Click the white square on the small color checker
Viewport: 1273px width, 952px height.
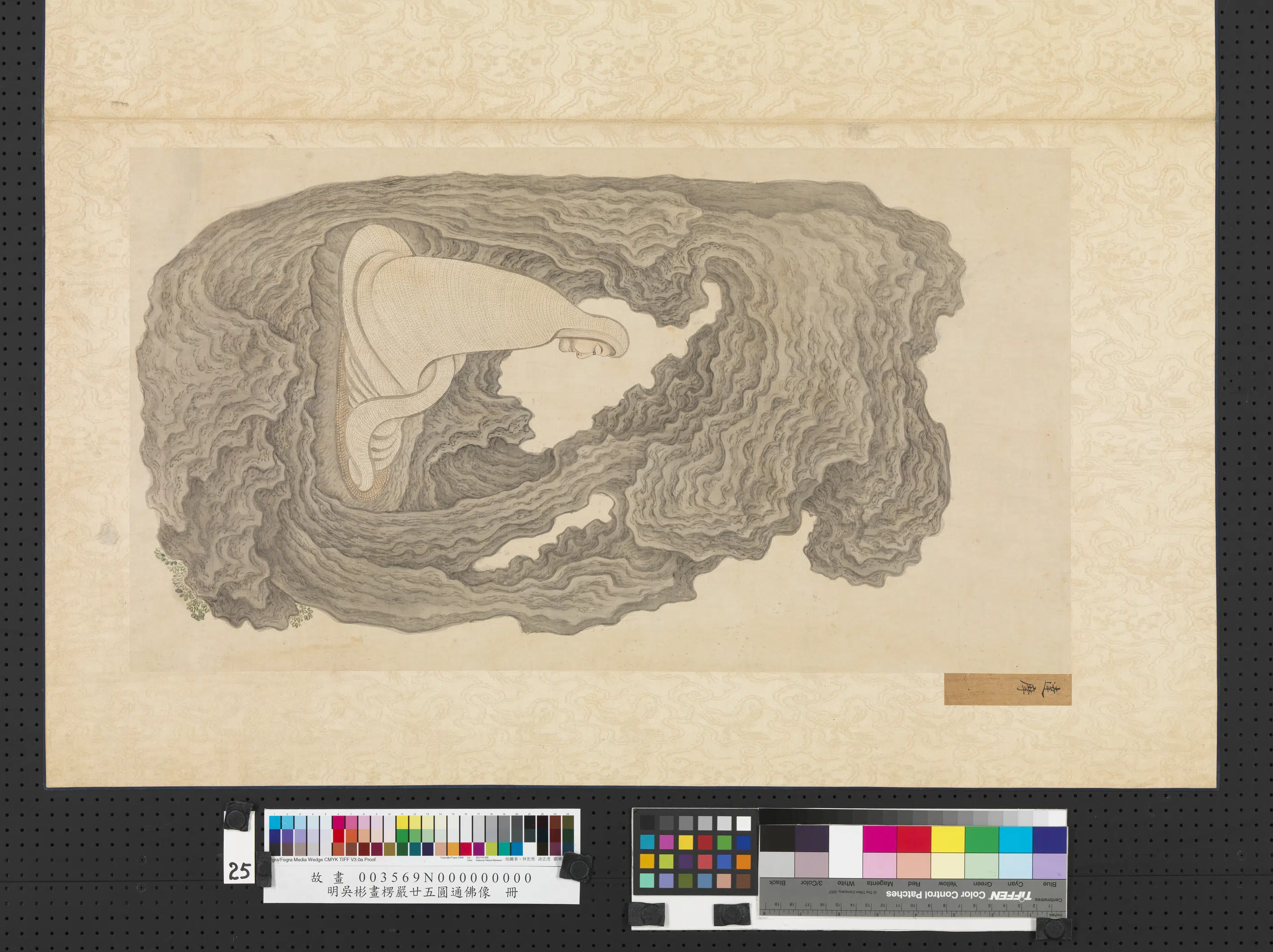(x=743, y=824)
